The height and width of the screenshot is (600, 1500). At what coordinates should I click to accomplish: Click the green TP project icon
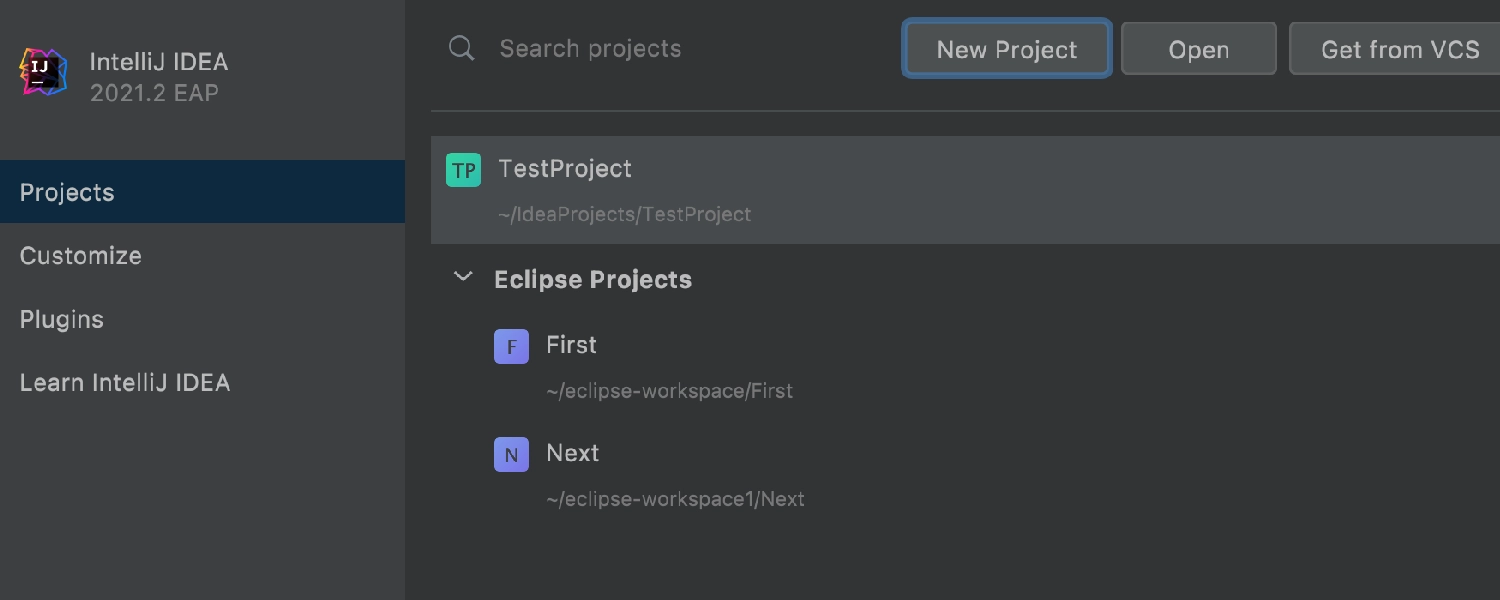point(463,170)
